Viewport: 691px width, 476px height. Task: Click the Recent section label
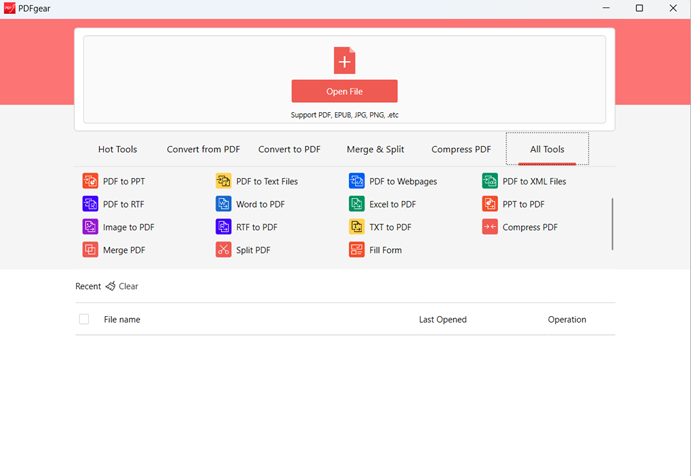(88, 286)
